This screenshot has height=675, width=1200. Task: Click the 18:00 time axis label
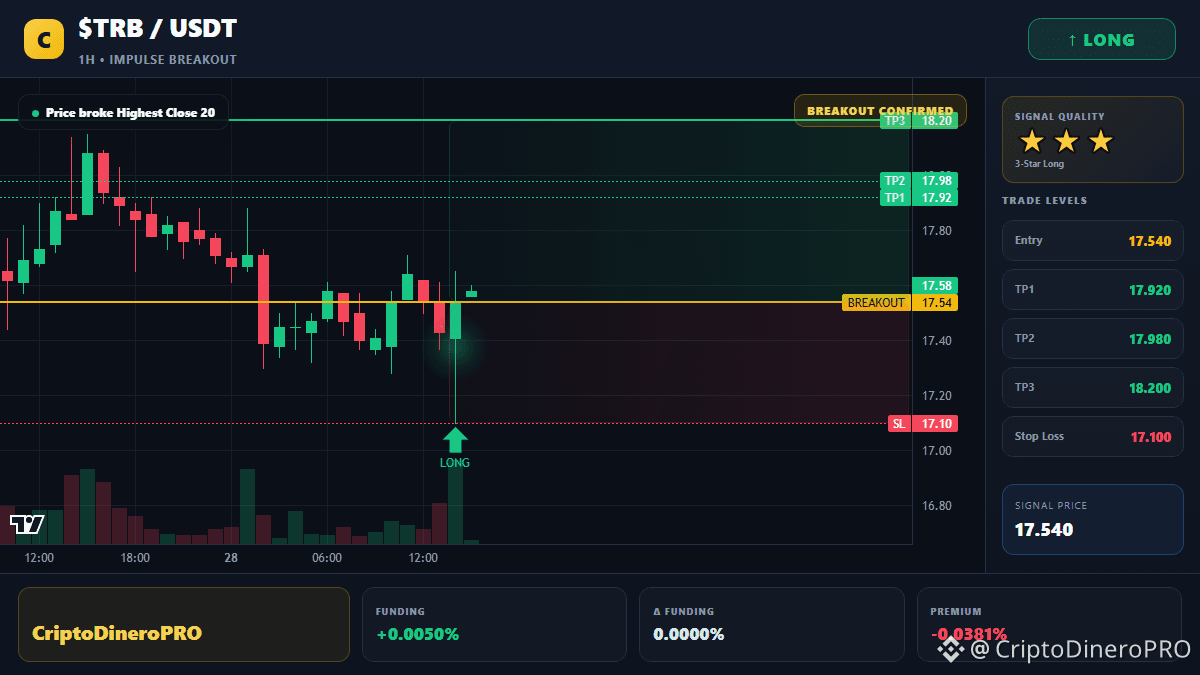pos(135,558)
